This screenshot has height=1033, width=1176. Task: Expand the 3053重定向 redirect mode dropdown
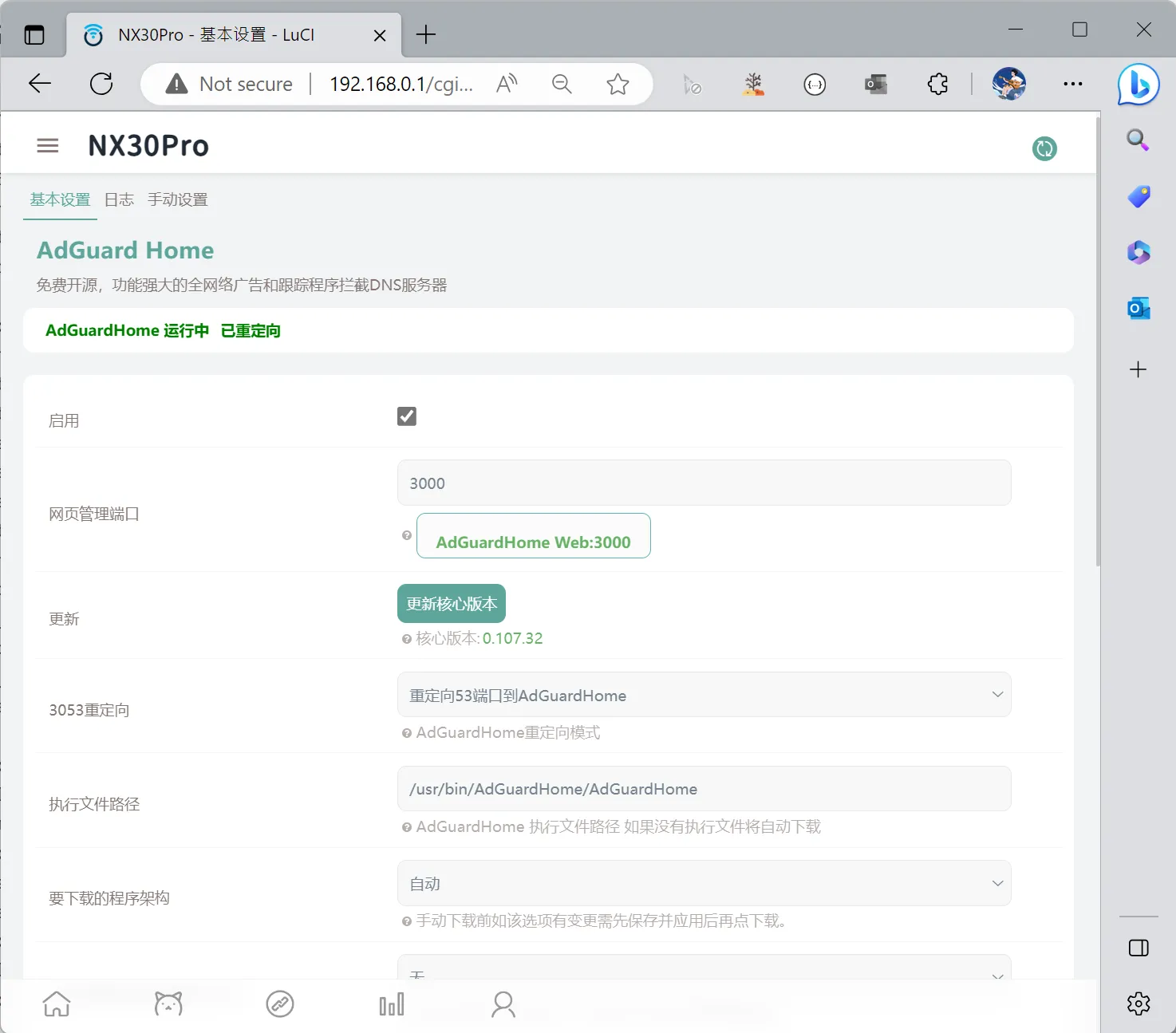(704, 695)
